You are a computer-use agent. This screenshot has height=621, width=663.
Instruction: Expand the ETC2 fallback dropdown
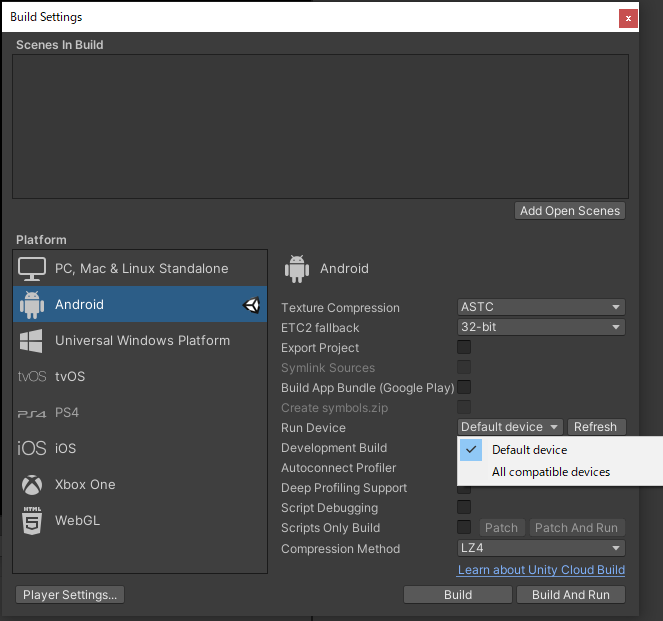pos(541,328)
